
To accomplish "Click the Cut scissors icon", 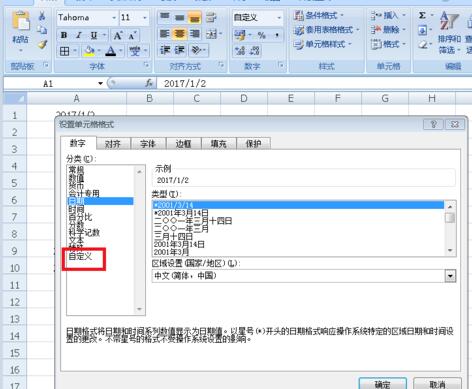I will coord(42,15).
